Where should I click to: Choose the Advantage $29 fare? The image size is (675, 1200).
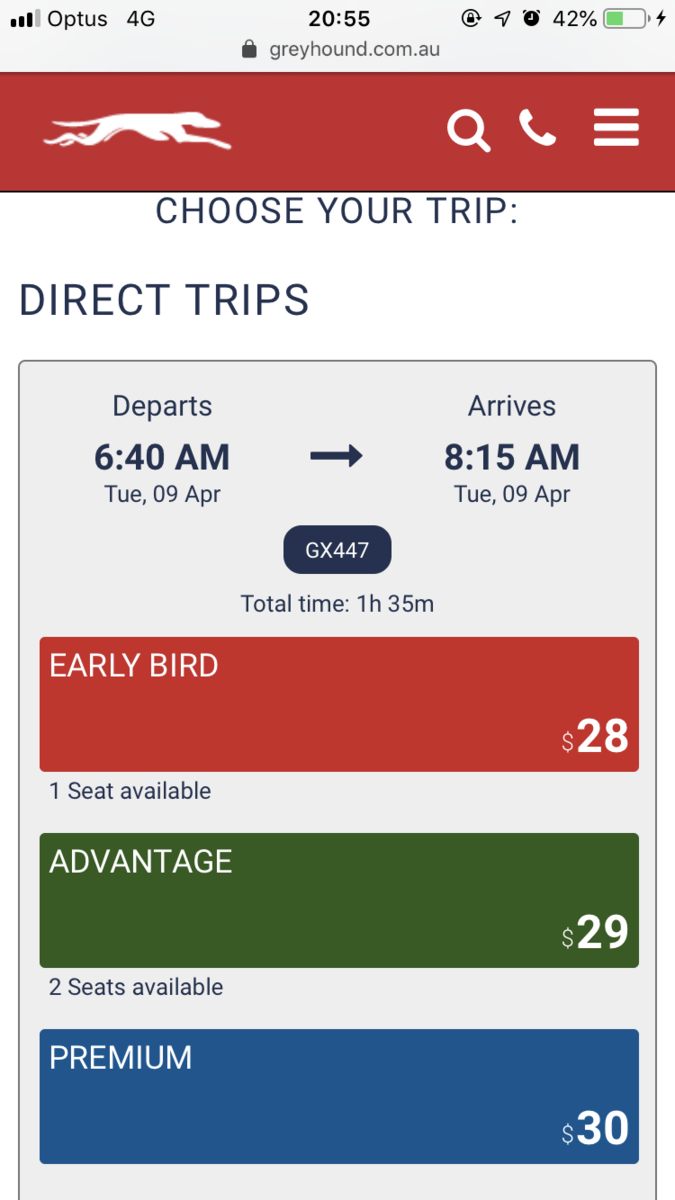click(339, 900)
